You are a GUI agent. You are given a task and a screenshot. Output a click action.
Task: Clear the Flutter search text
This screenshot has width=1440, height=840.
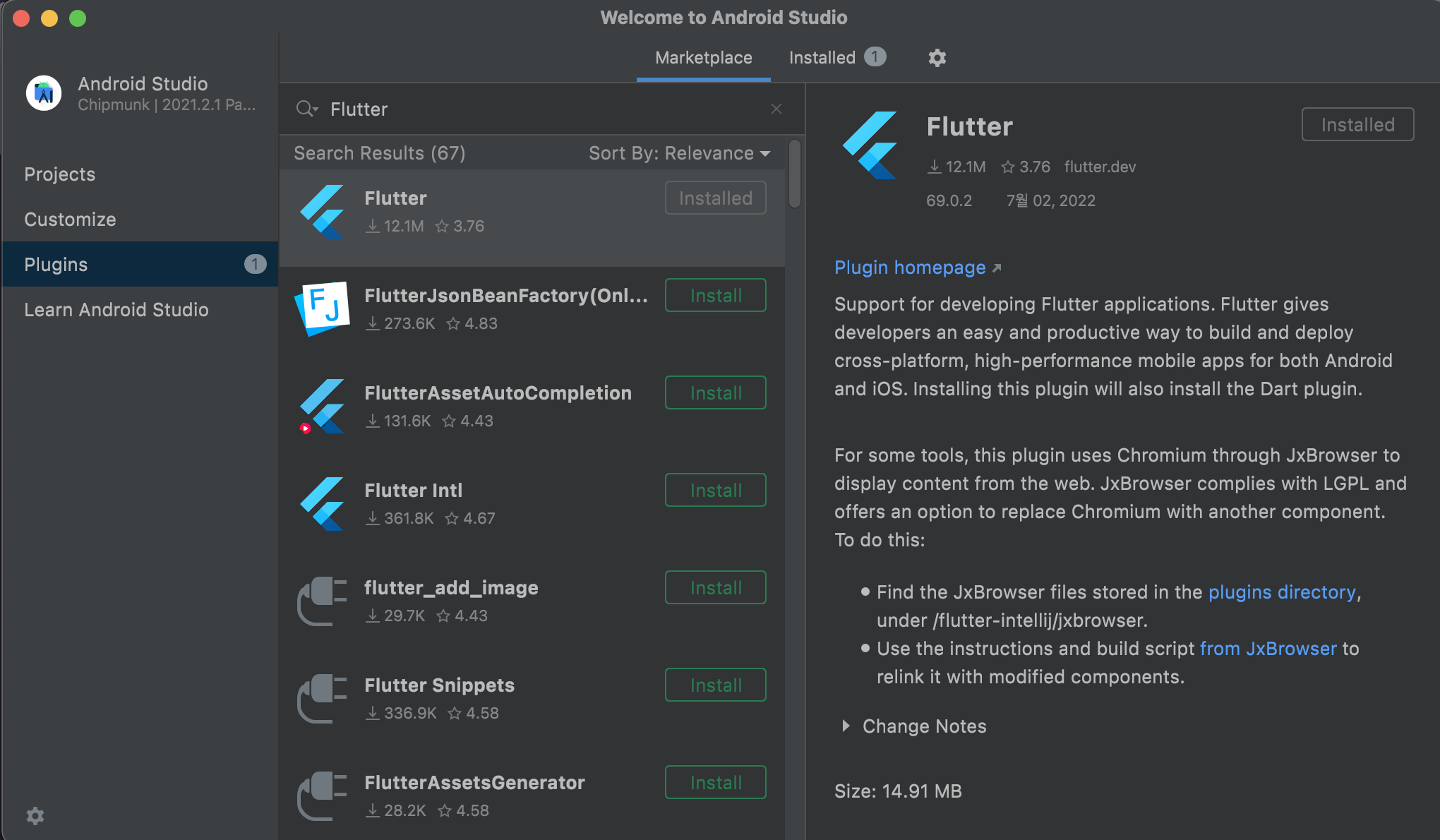click(776, 109)
